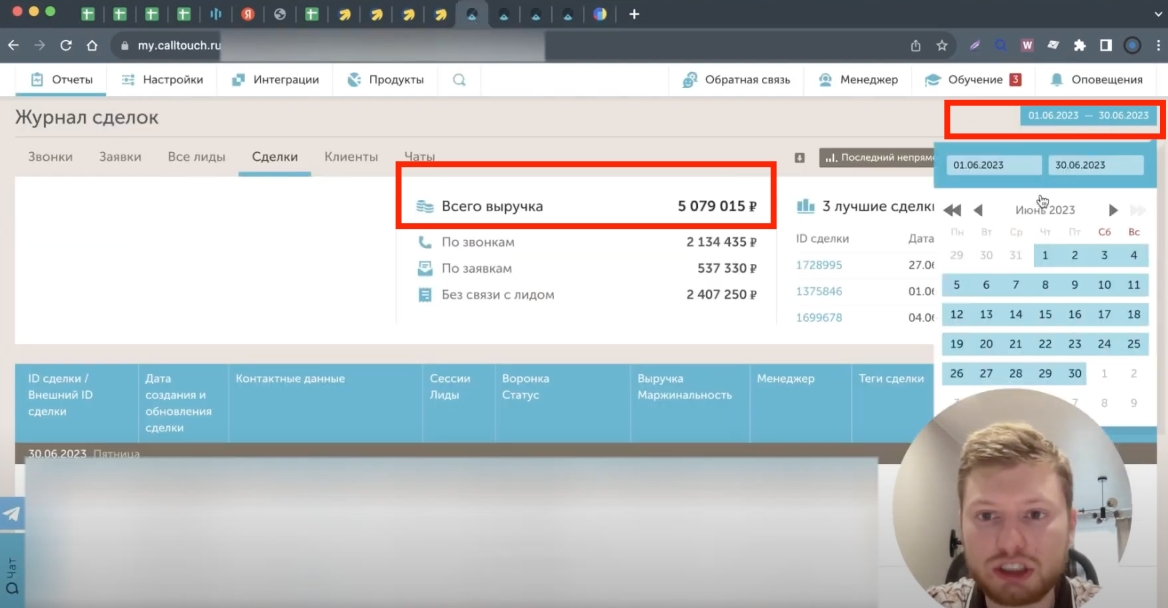Select June 10 in the calendar
Screen dimensions: 1168x608
(1104, 285)
